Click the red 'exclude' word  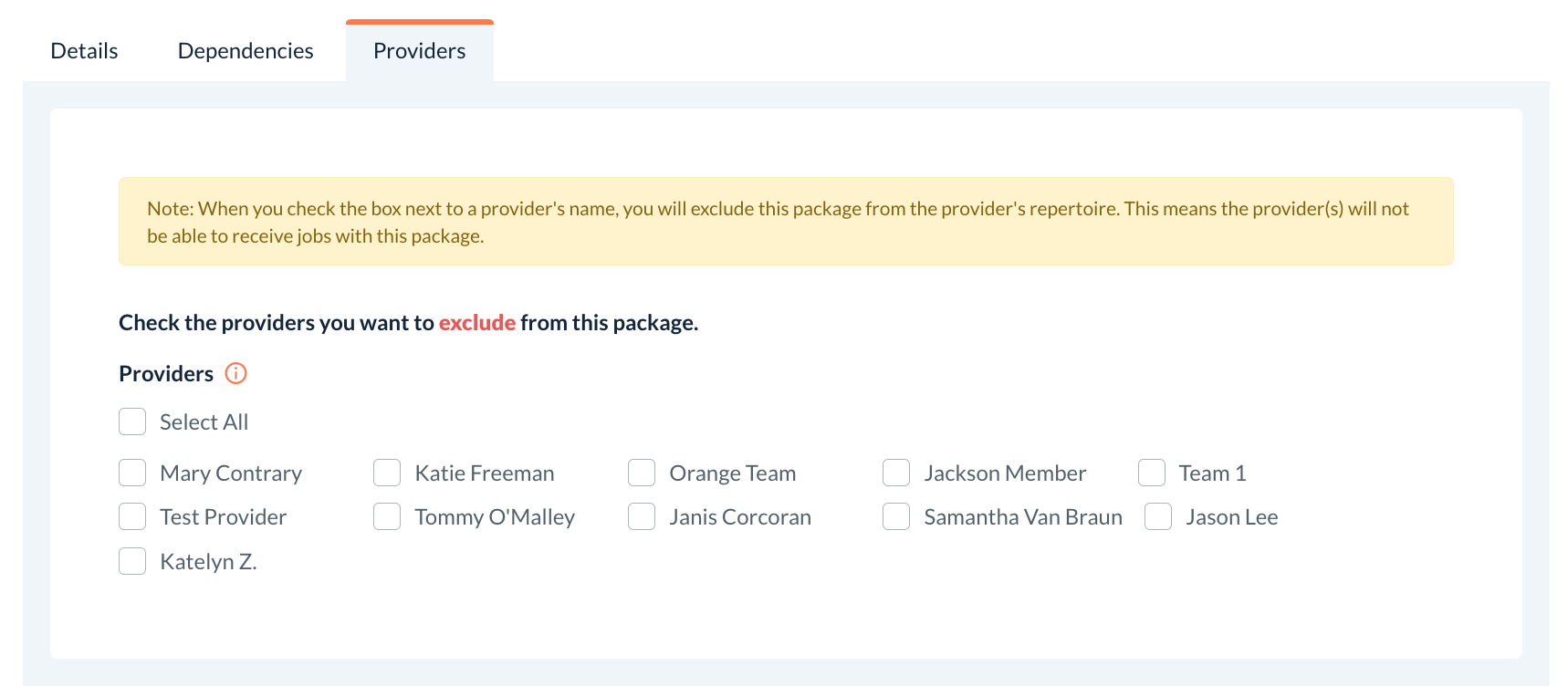(x=477, y=323)
